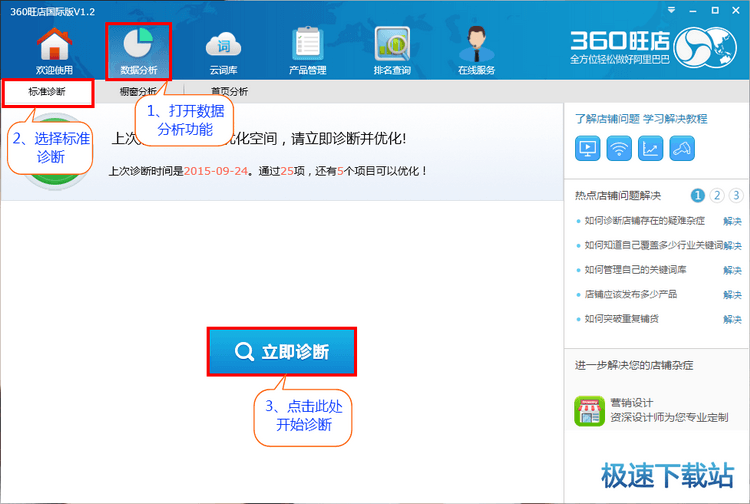
Task: Go to hot issues page 2
Action: point(717,195)
